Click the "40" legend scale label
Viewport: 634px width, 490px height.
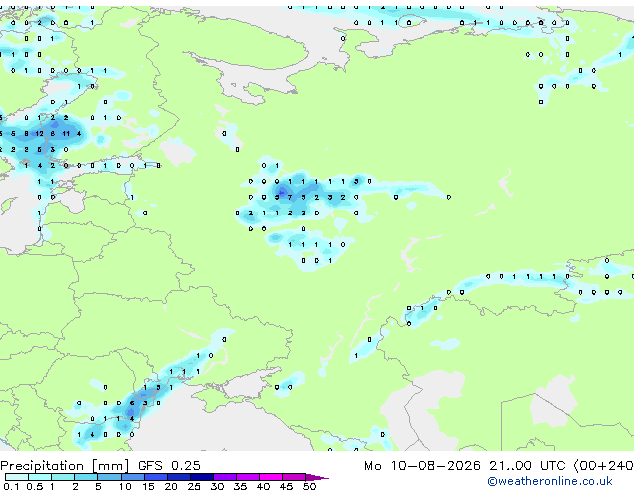click(x=263, y=486)
